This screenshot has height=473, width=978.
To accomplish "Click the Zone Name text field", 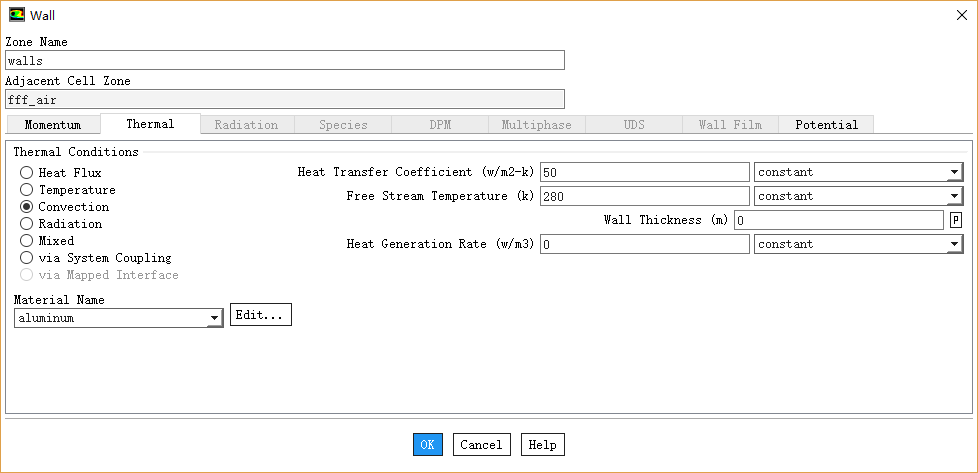I will [x=284, y=60].
